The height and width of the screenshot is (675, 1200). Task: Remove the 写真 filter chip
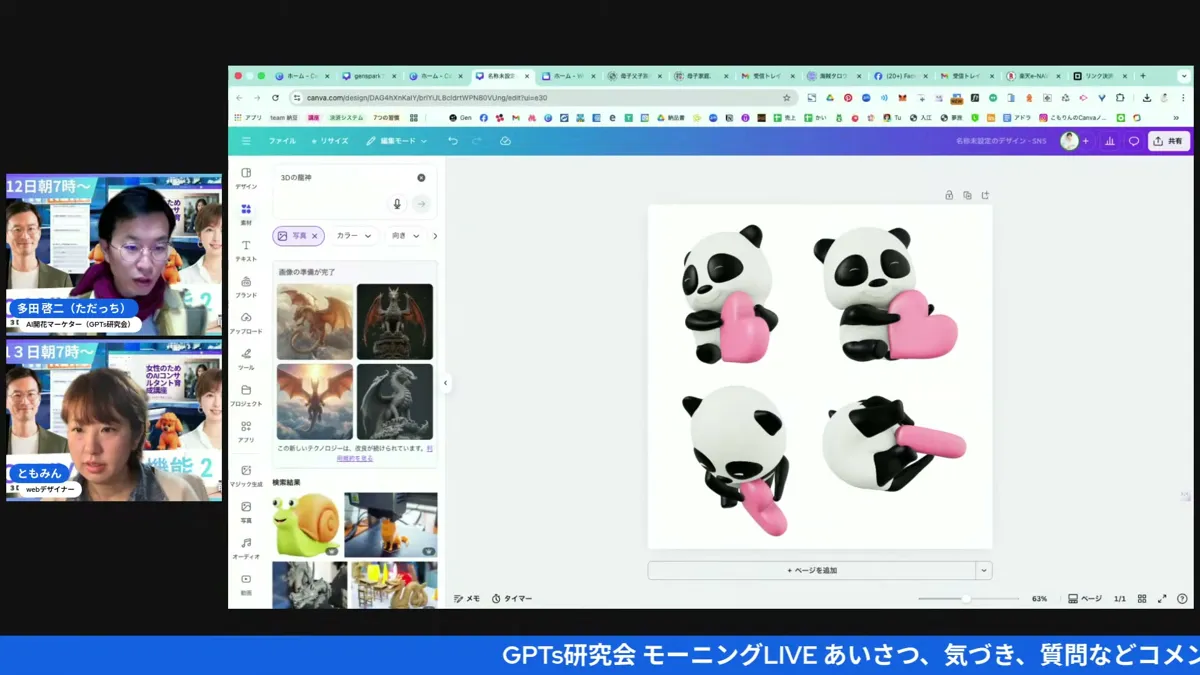[314, 236]
